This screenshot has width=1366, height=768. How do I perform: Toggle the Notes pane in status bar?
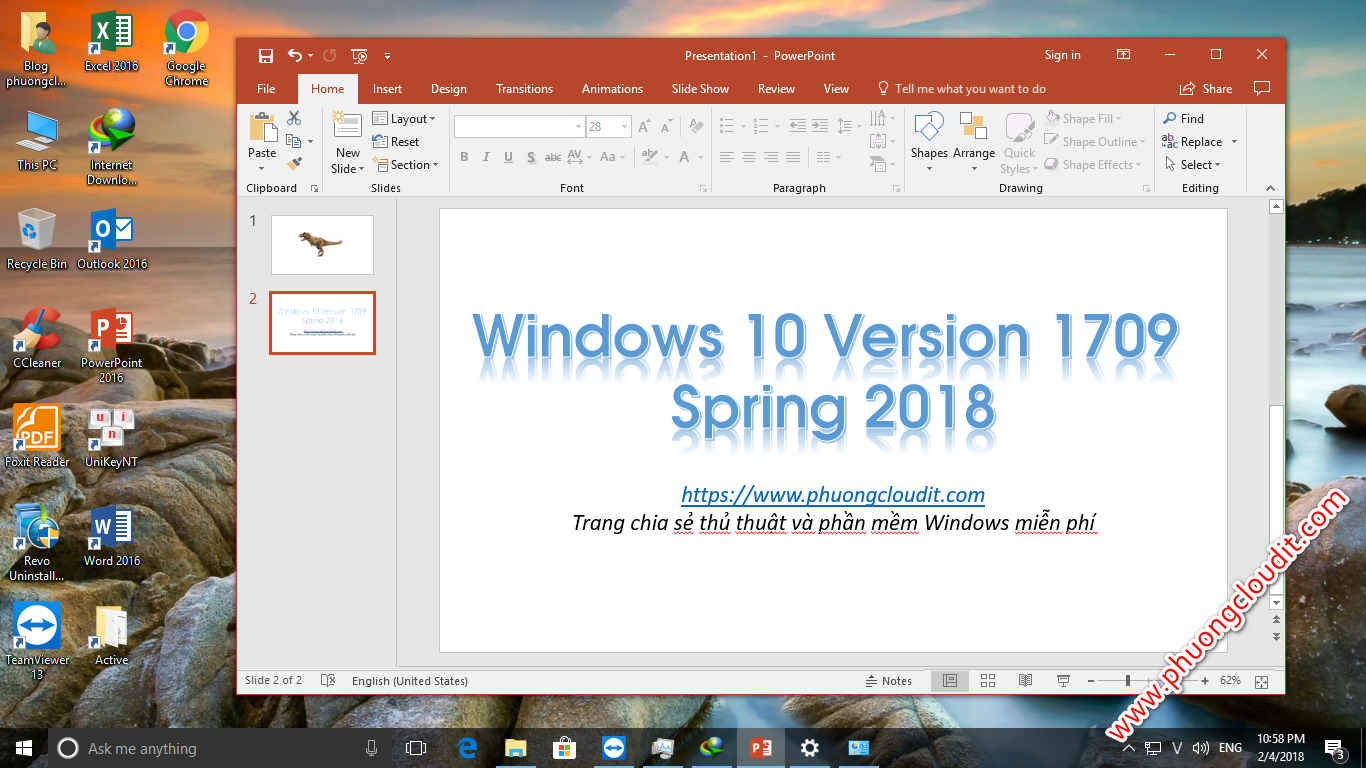pos(888,681)
